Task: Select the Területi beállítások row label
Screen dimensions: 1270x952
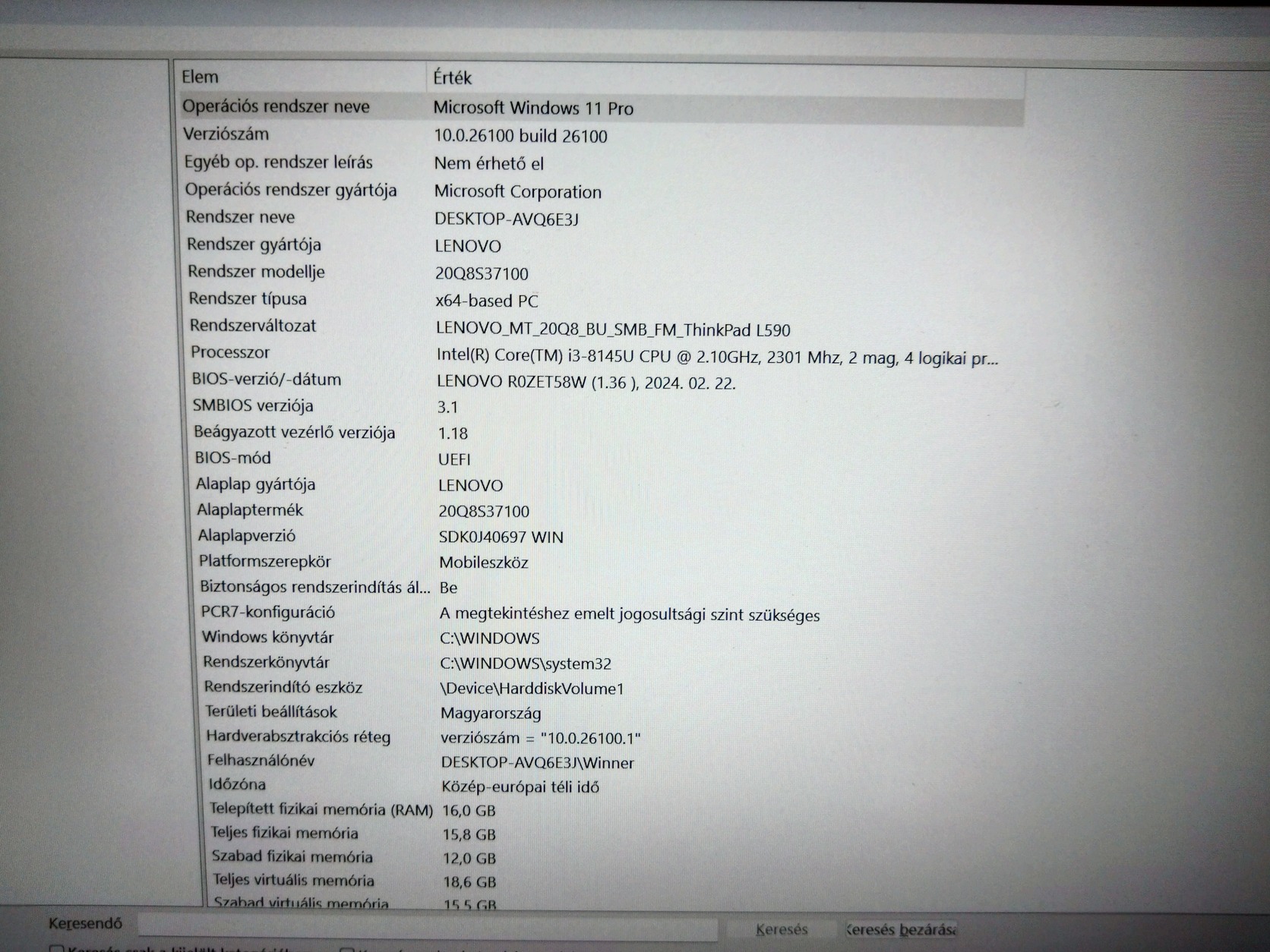Action: pyautogui.click(x=271, y=712)
